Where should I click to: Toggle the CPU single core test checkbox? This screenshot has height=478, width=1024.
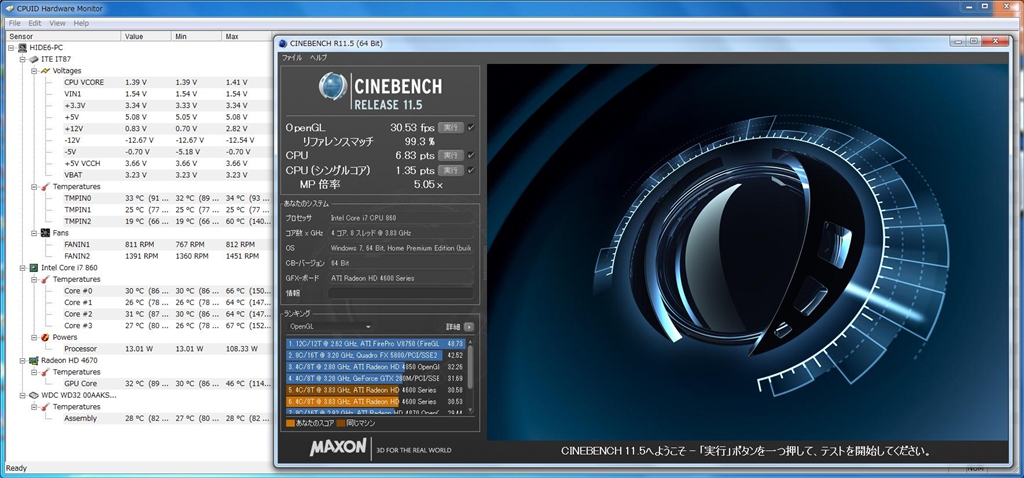click(x=471, y=170)
